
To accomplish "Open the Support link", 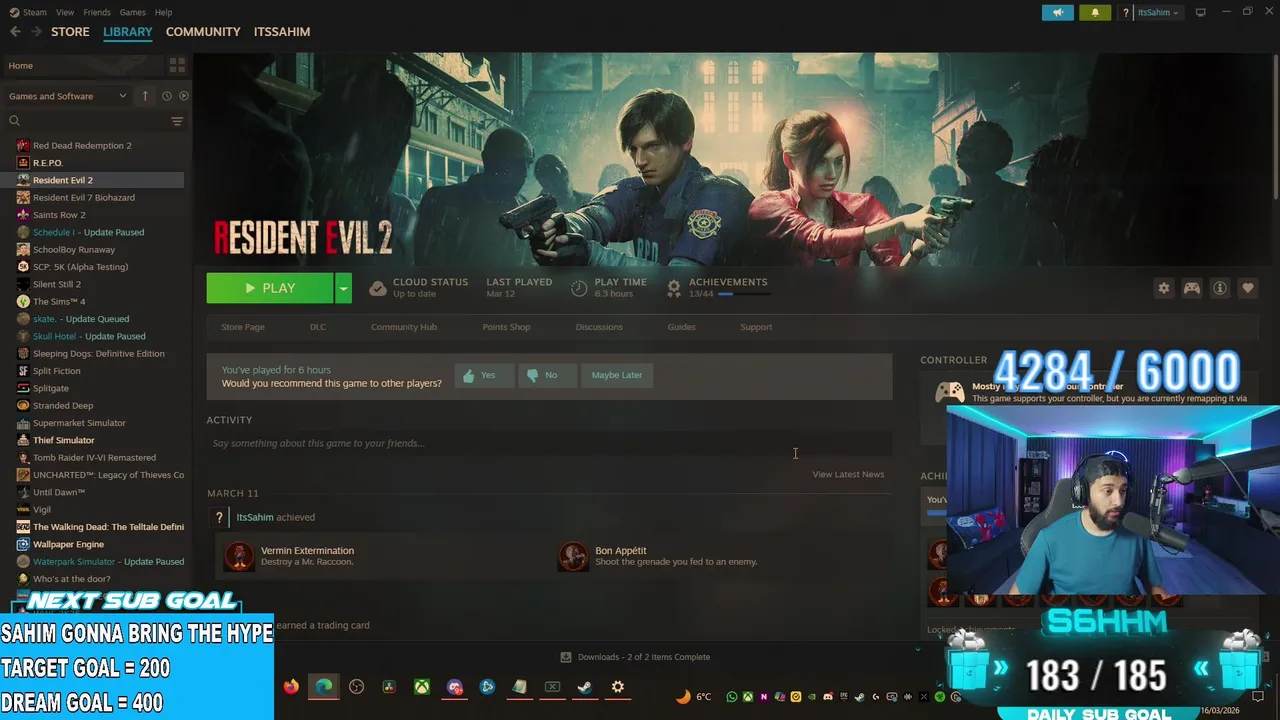I will tap(756, 327).
